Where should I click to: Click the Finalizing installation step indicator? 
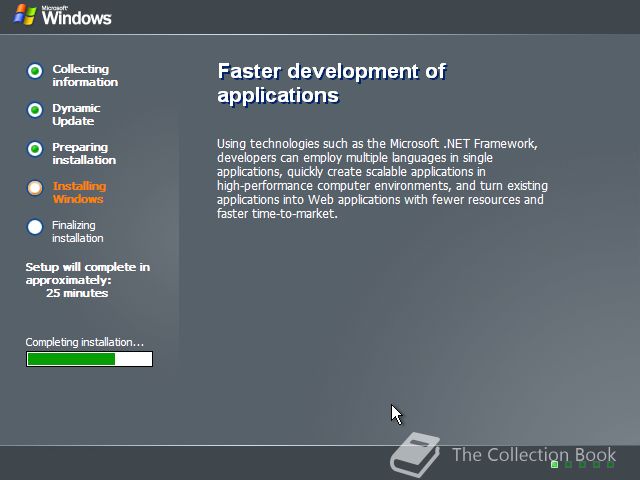click(35, 227)
